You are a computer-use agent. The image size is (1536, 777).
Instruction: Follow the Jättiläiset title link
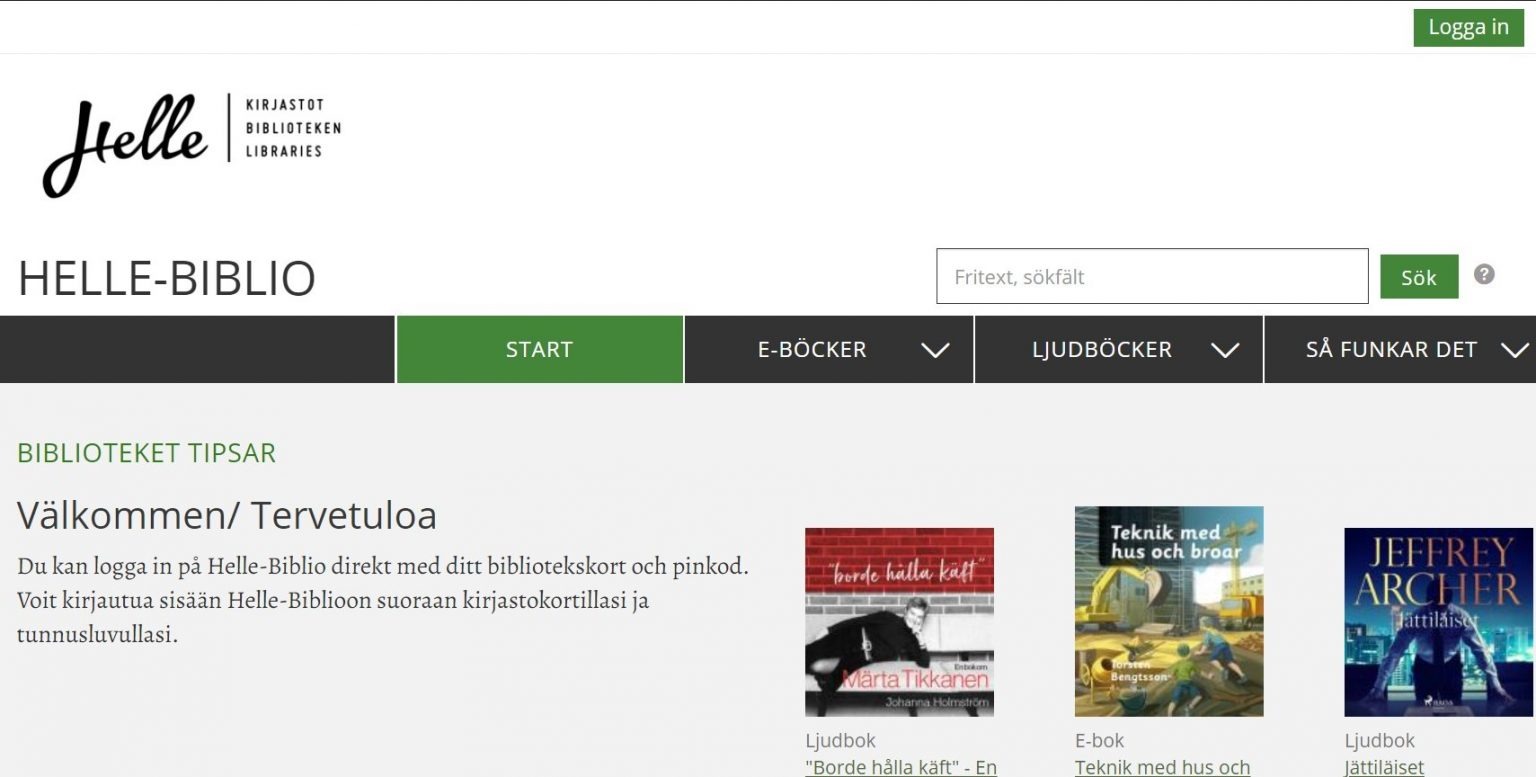(x=1384, y=767)
